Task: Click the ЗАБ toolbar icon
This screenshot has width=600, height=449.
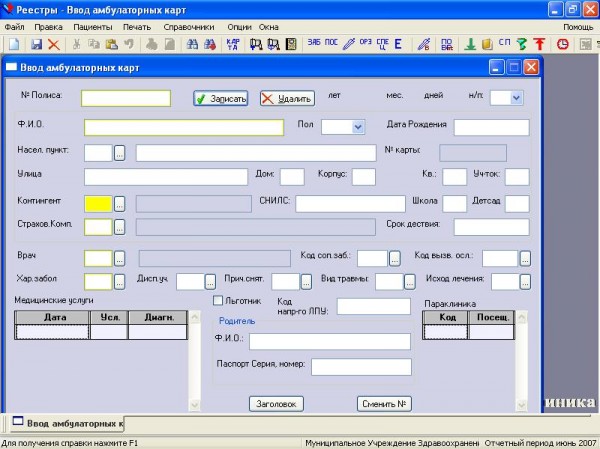Action: (x=315, y=44)
